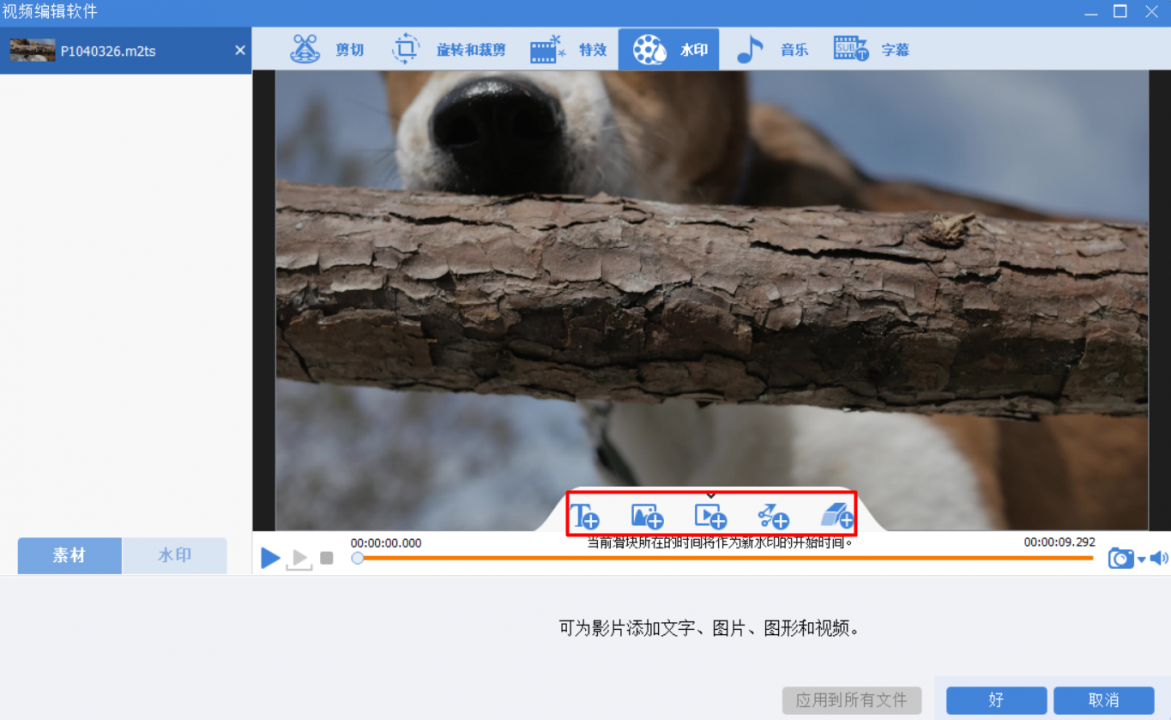Open the 特效 effects tab

[x=568, y=49]
